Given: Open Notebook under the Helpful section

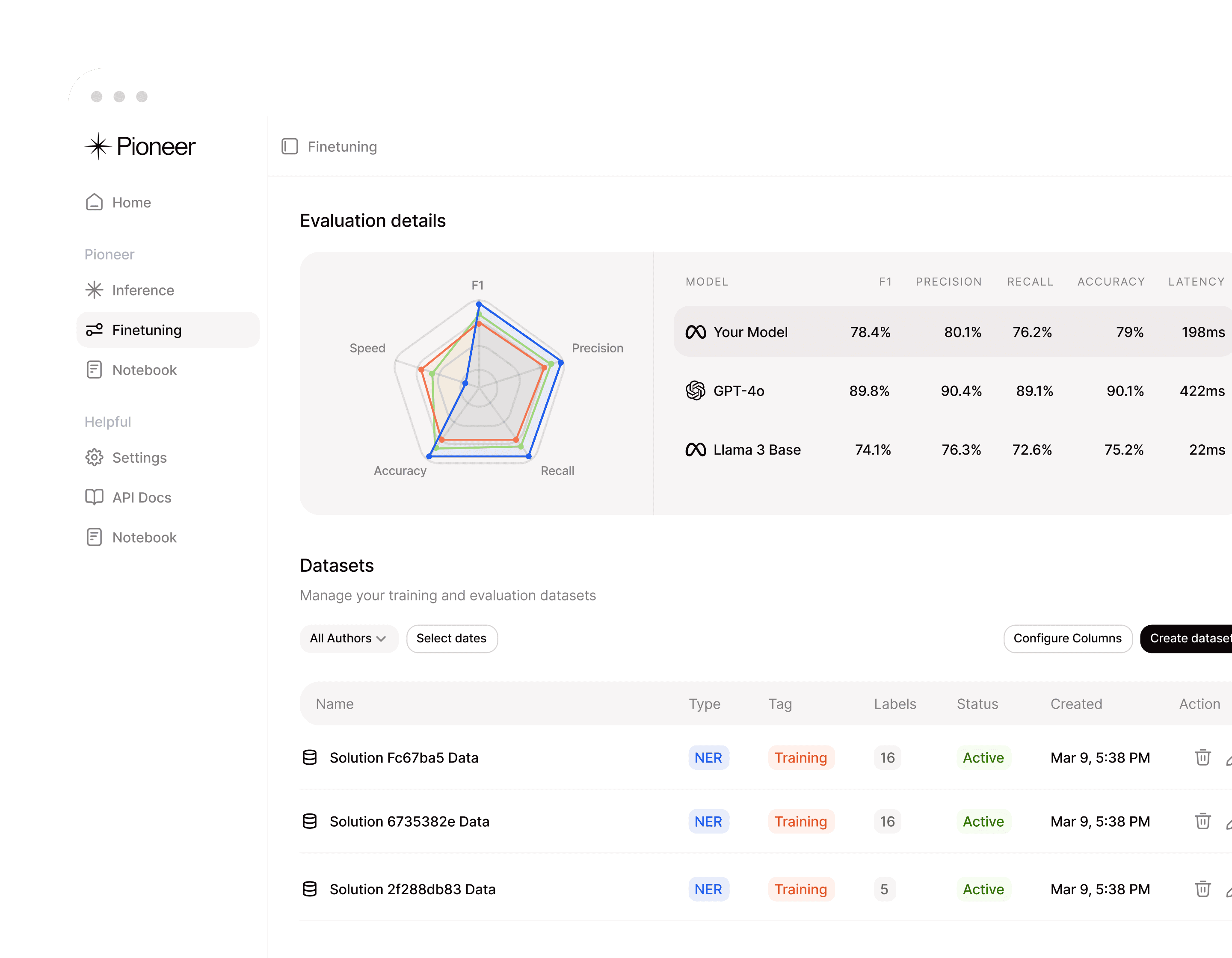Looking at the screenshot, I should [x=144, y=537].
